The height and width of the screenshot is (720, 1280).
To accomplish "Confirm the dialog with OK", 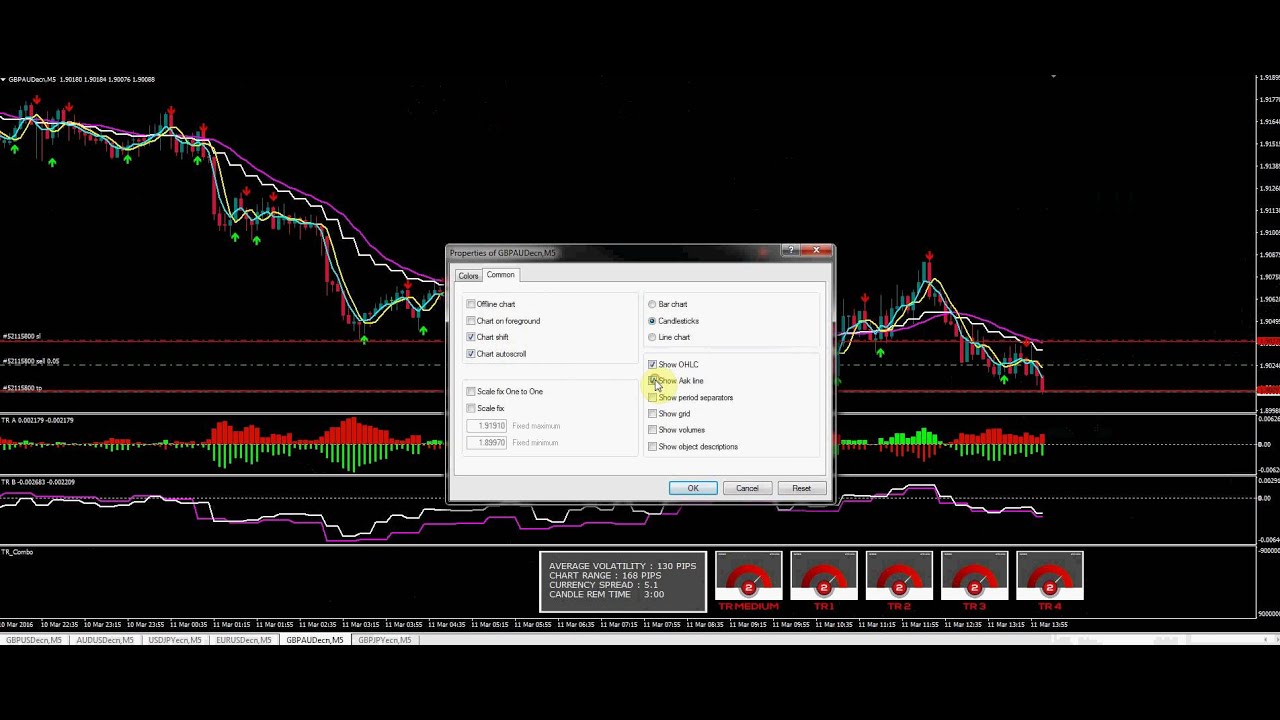I will [693, 488].
